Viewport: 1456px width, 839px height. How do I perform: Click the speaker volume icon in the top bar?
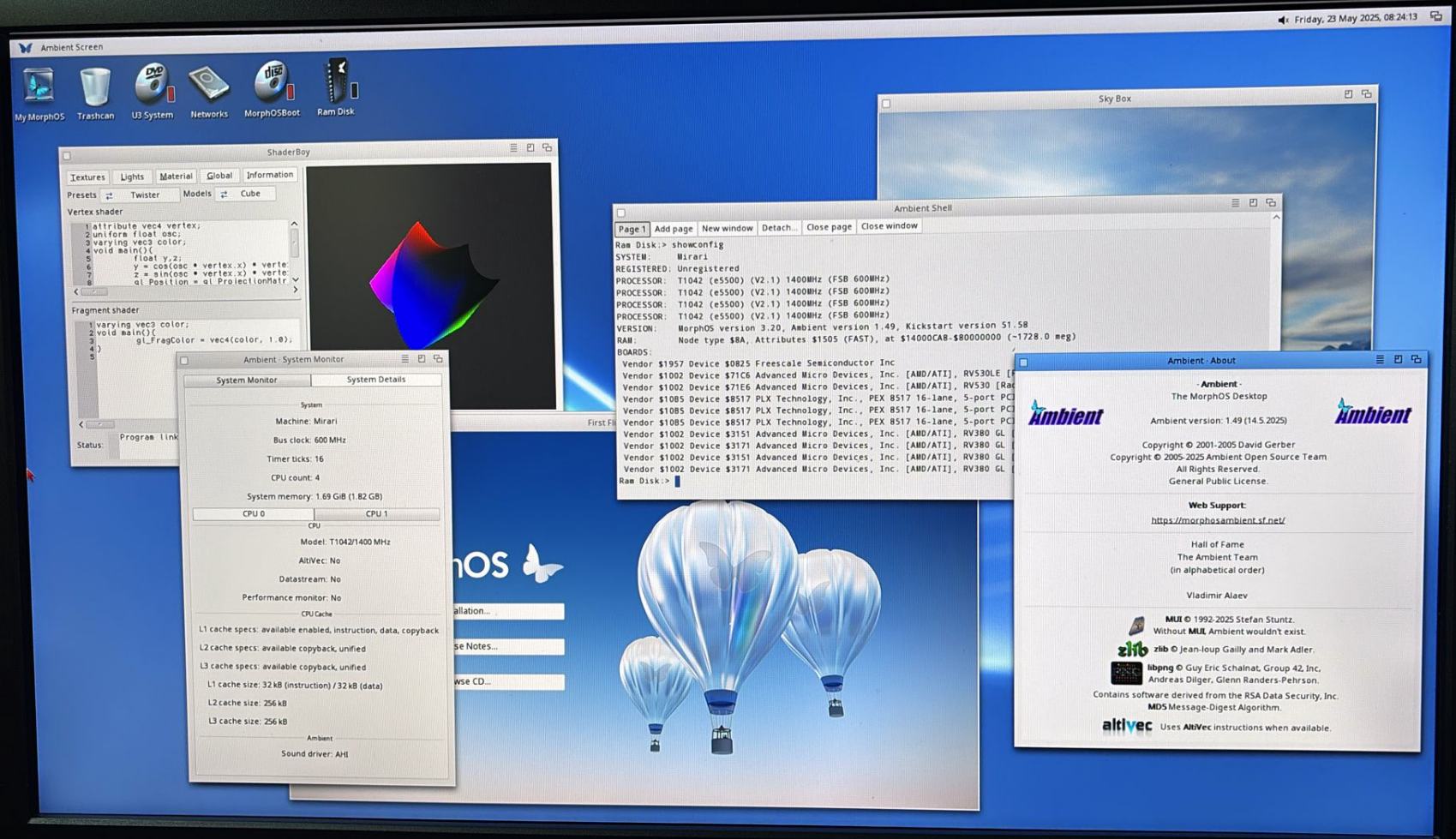tap(1283, 20)
